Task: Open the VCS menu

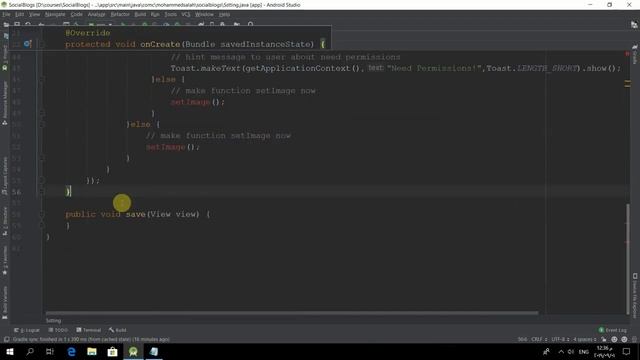Action: point(185,14)
